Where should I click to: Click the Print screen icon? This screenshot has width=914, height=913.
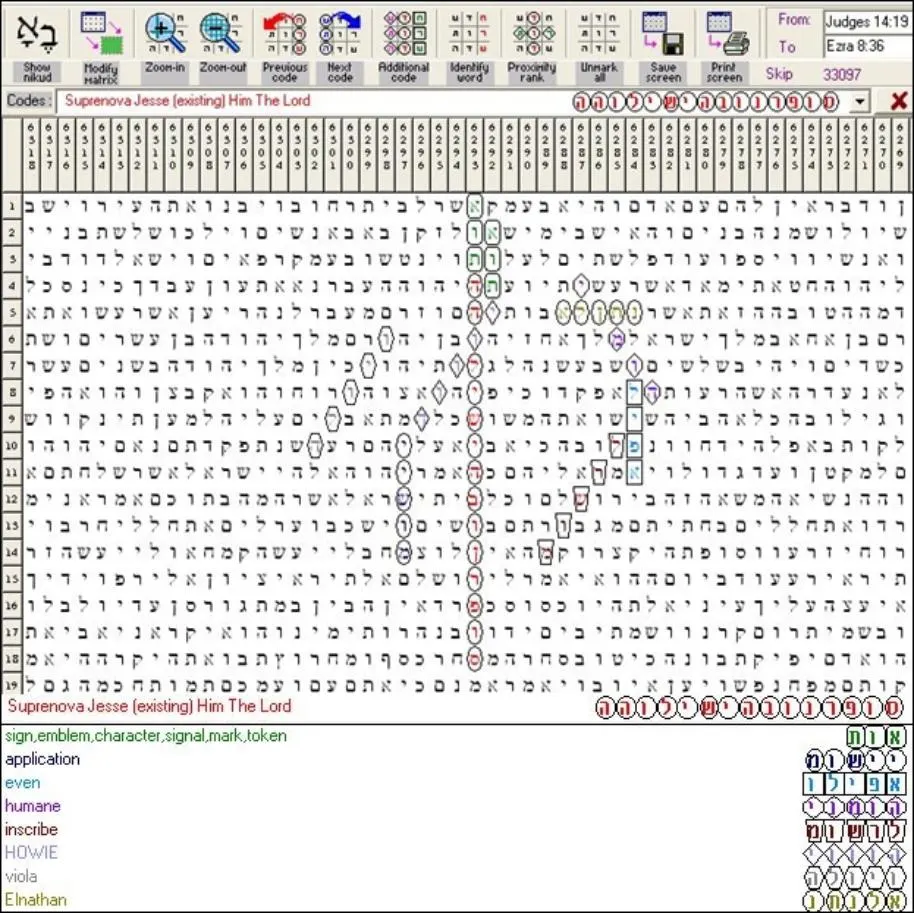point(725,33)
